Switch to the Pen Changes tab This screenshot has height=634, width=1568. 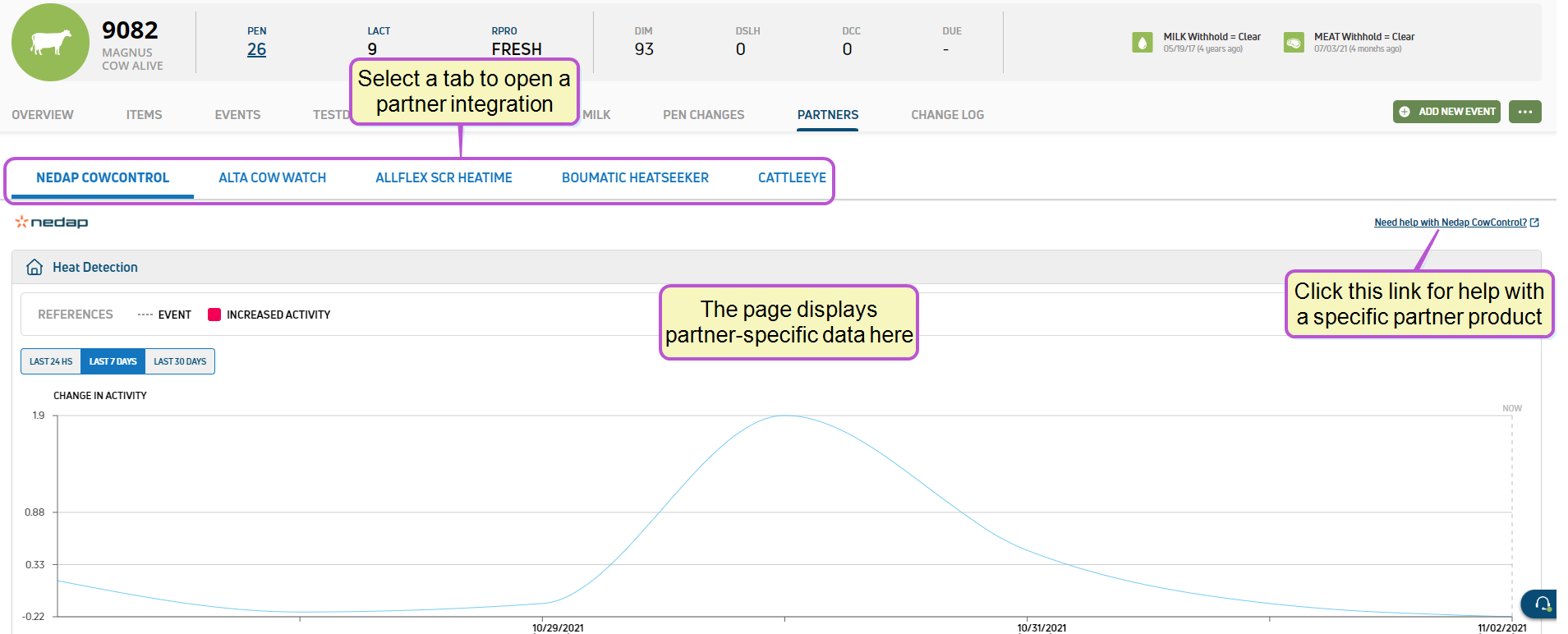click(x=703, y=115)
